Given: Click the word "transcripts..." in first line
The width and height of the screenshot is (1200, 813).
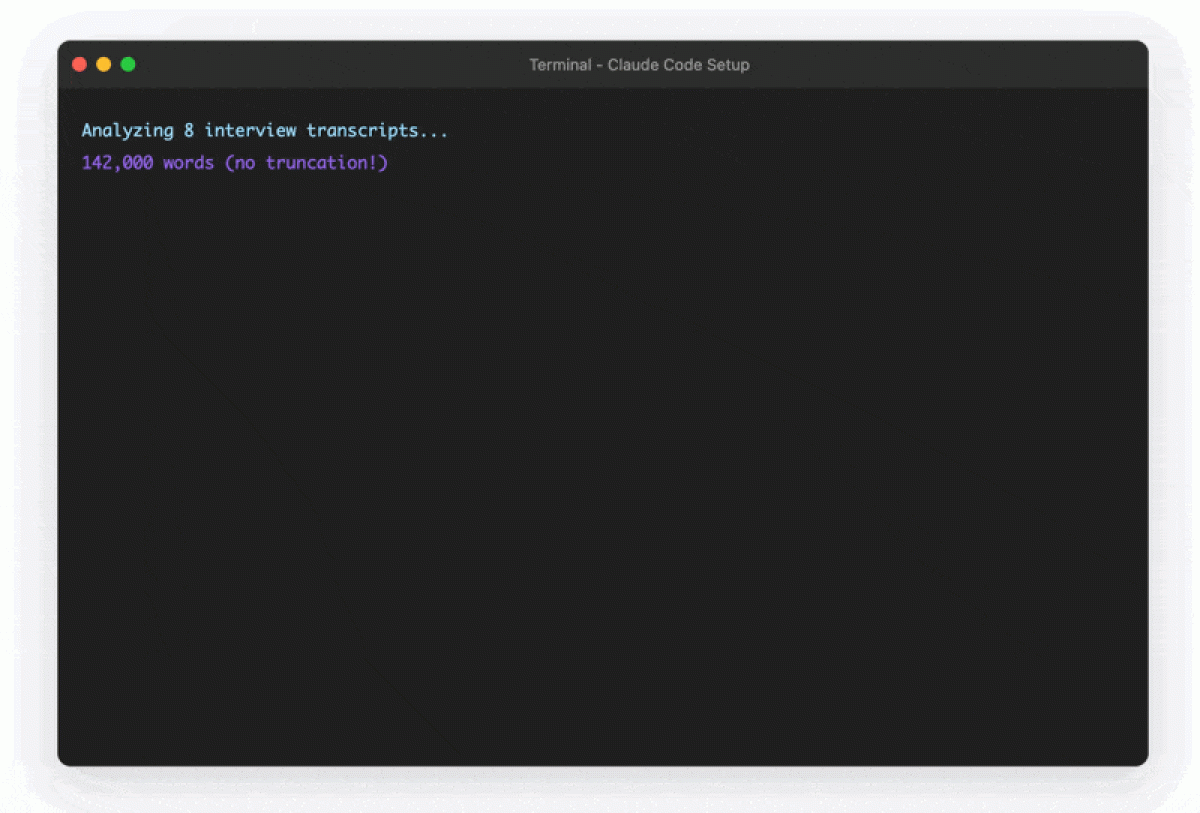Looking at the screenshot, I should click(377, 131).
